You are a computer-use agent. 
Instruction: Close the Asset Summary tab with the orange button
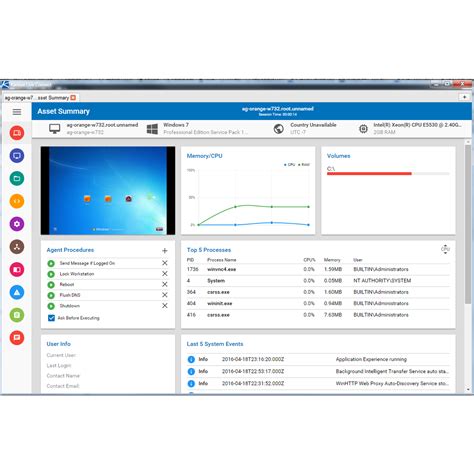73,98
